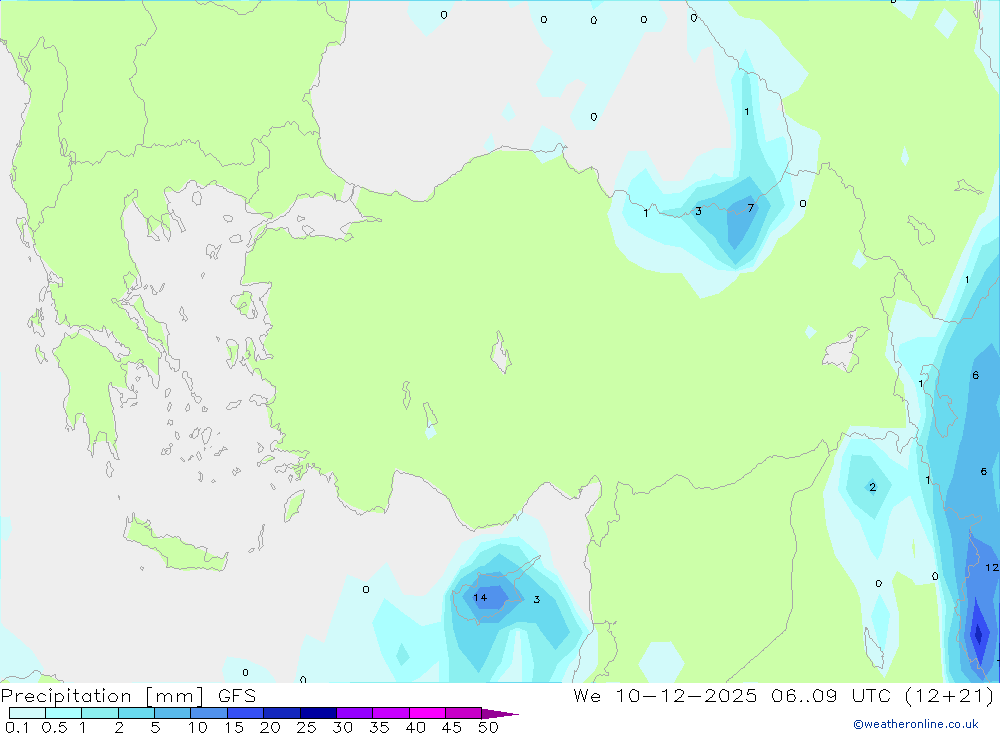
Task: Select the 2–5 mm legend color swatch
Action: (136, 713)
